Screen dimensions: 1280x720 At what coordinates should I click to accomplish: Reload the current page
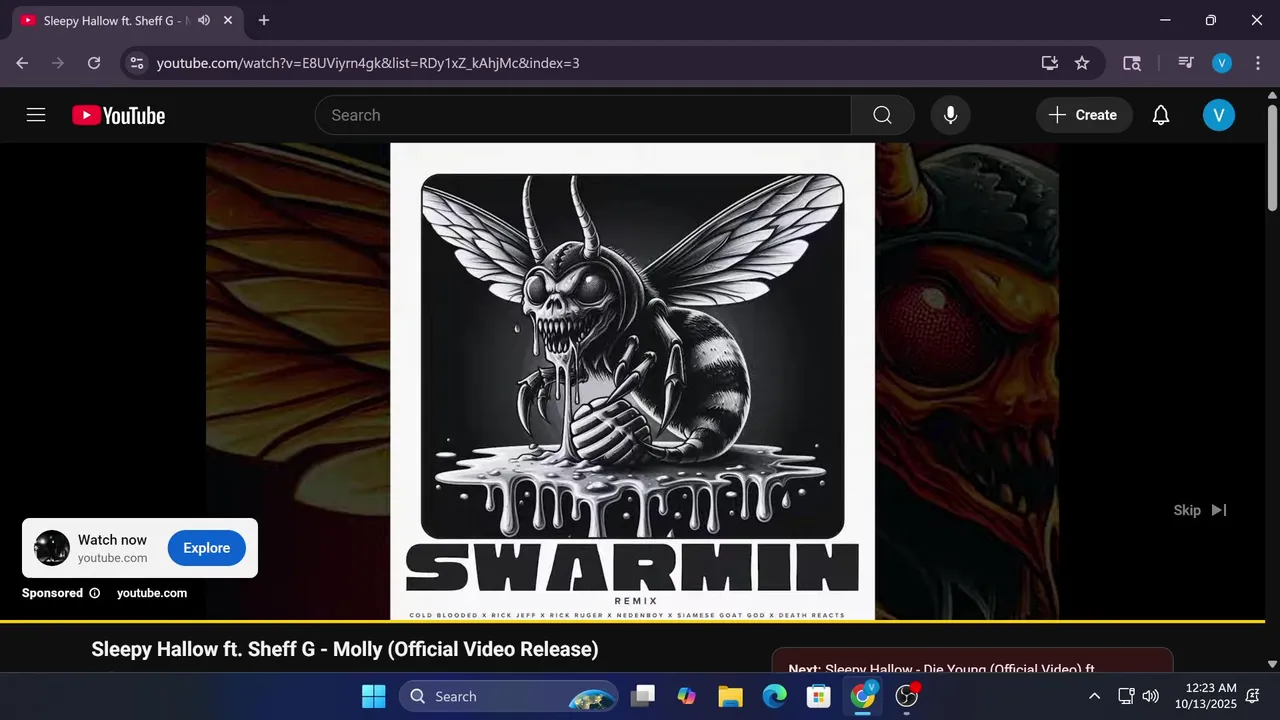pyautogui.click(x=94, y=63)
